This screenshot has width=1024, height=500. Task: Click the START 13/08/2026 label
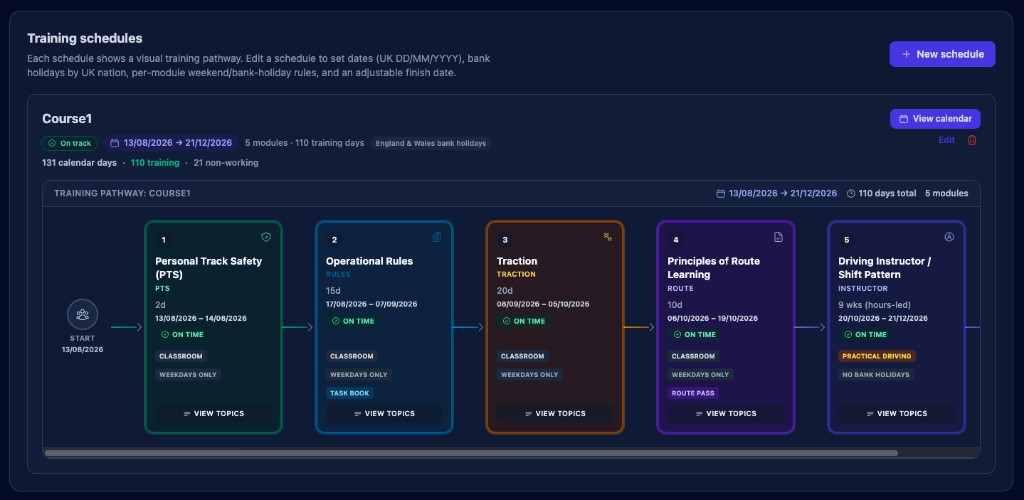[x=82, y=344]
